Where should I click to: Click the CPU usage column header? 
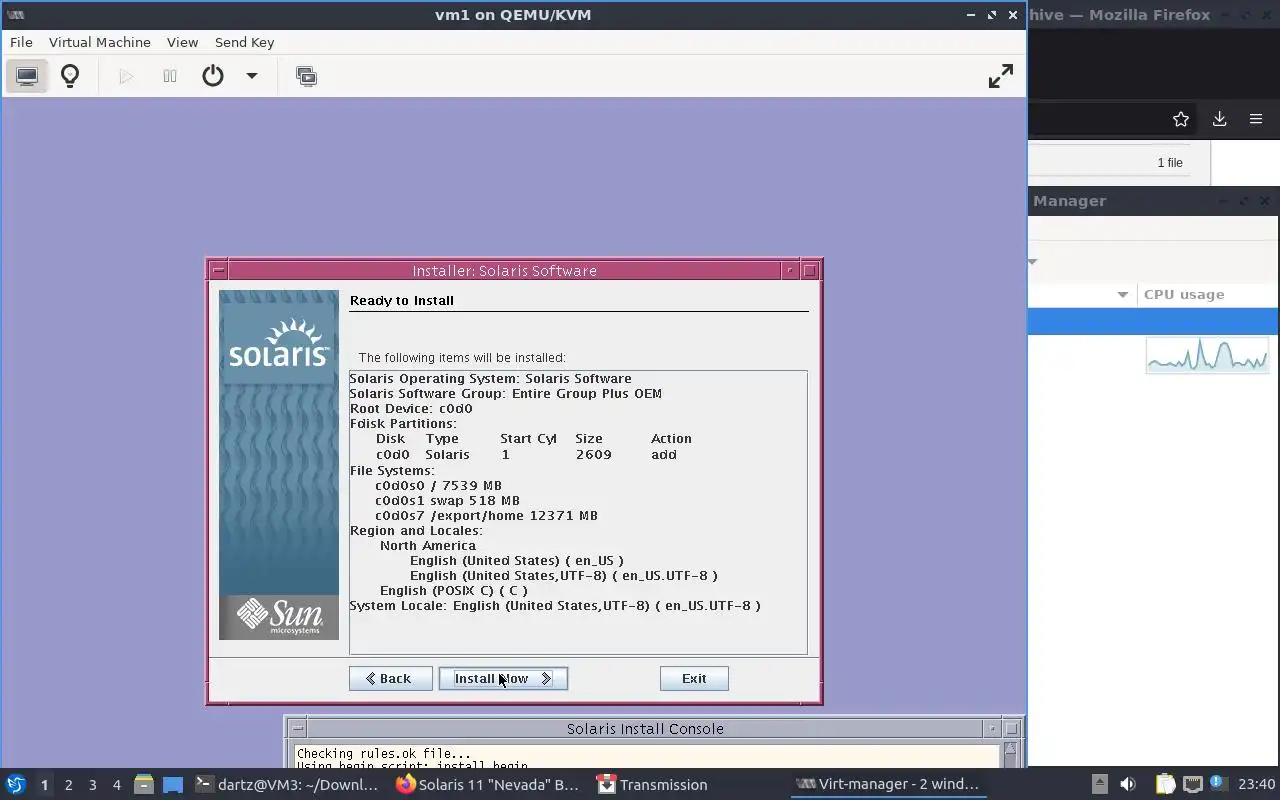pos(1184,294)
